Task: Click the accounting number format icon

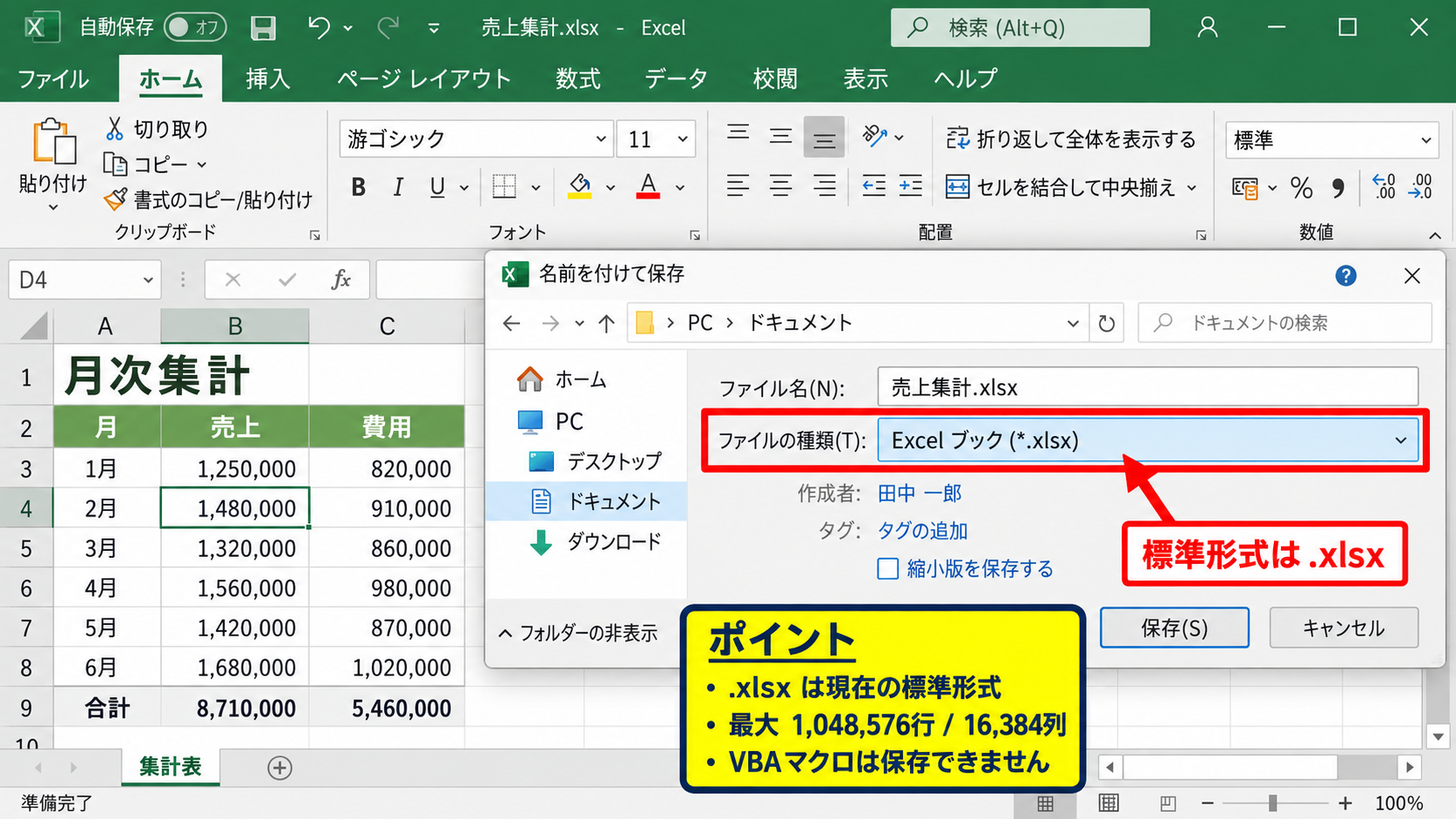Action: pos(1244,187)
